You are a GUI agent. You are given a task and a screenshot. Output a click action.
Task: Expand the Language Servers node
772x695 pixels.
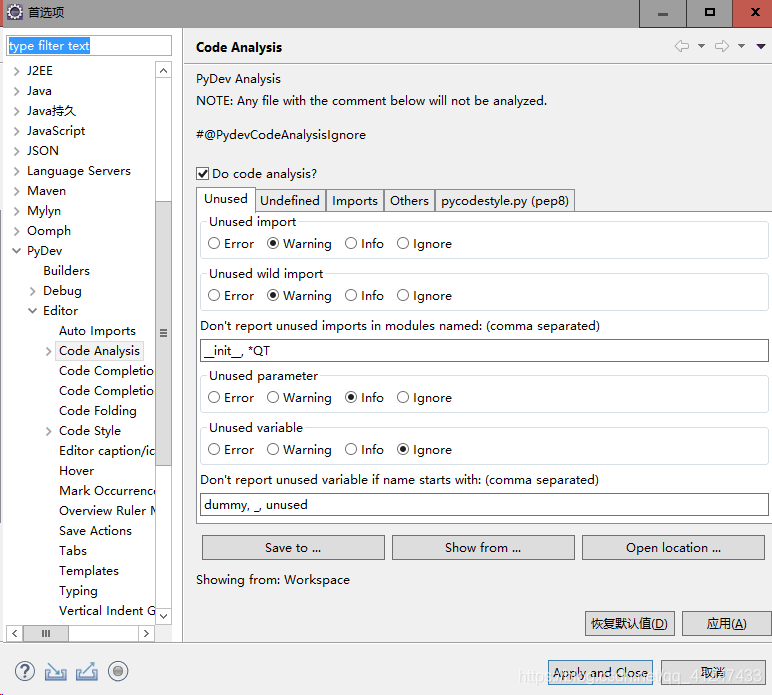pos(17,171)
